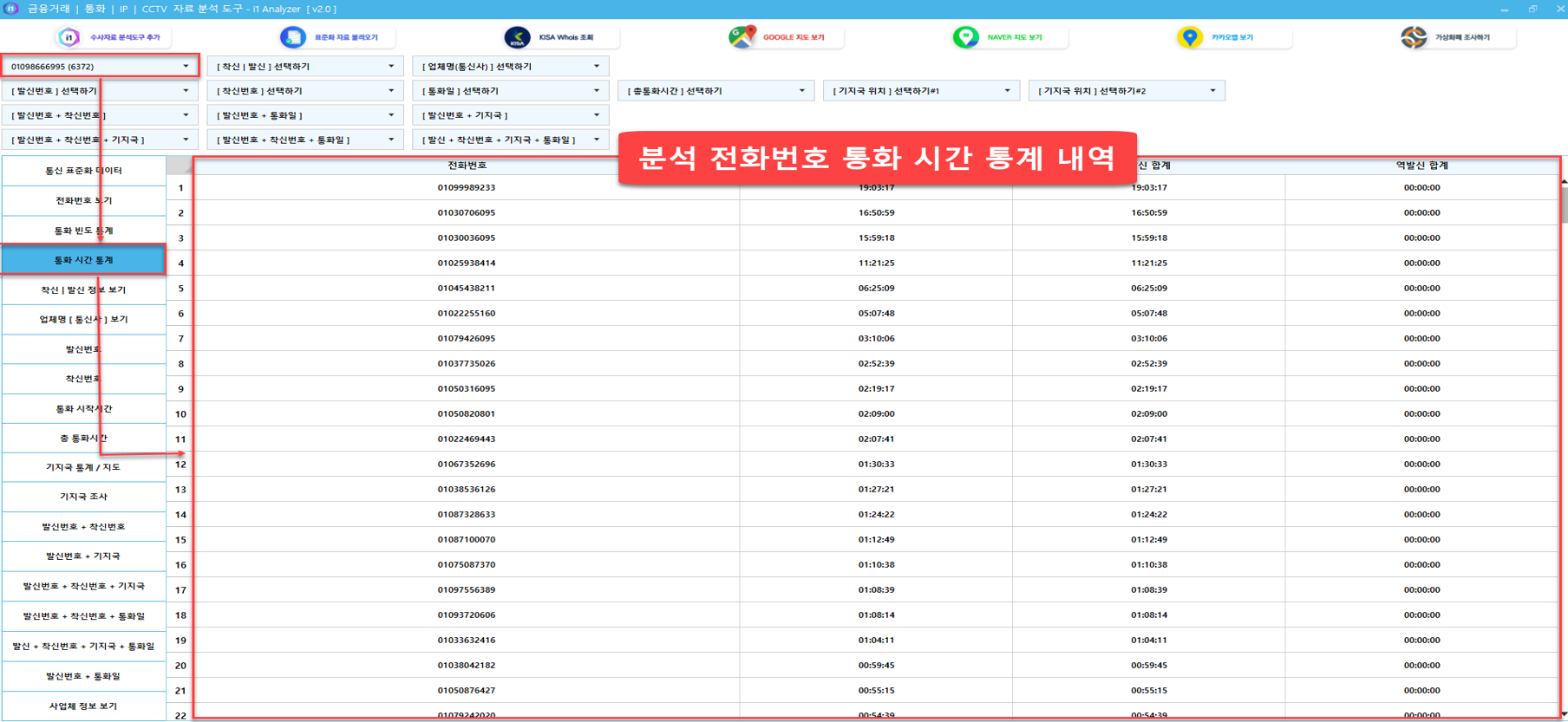The image size is (1568, 722).
Task: Click the 업체명 [통신사] 보기 button
Action: [x=83, y=319]
